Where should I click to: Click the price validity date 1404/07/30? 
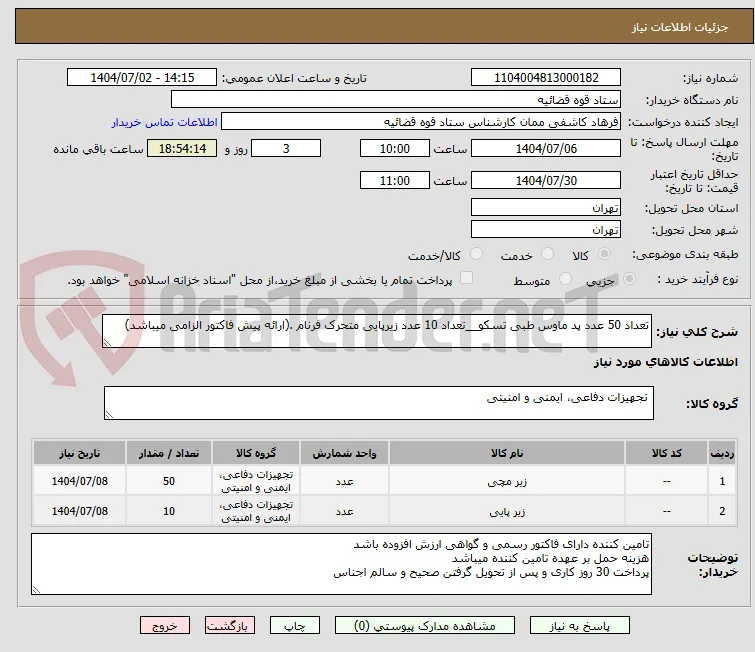(546, 180)
